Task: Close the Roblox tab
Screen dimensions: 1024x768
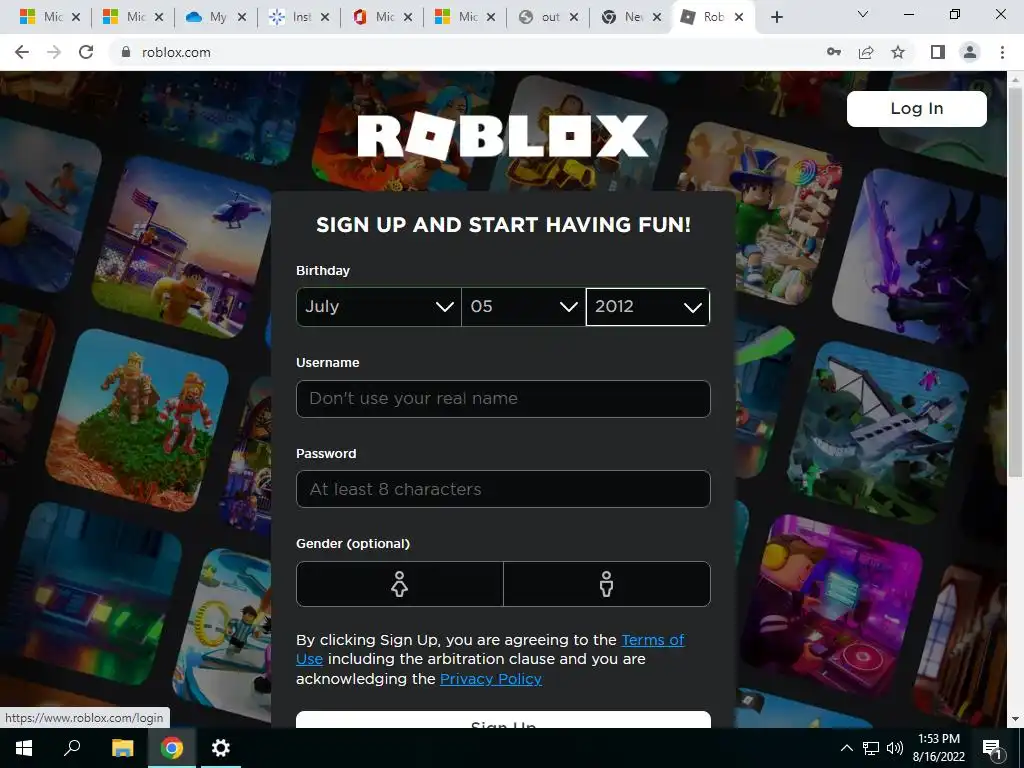Action: pos(739,17)
